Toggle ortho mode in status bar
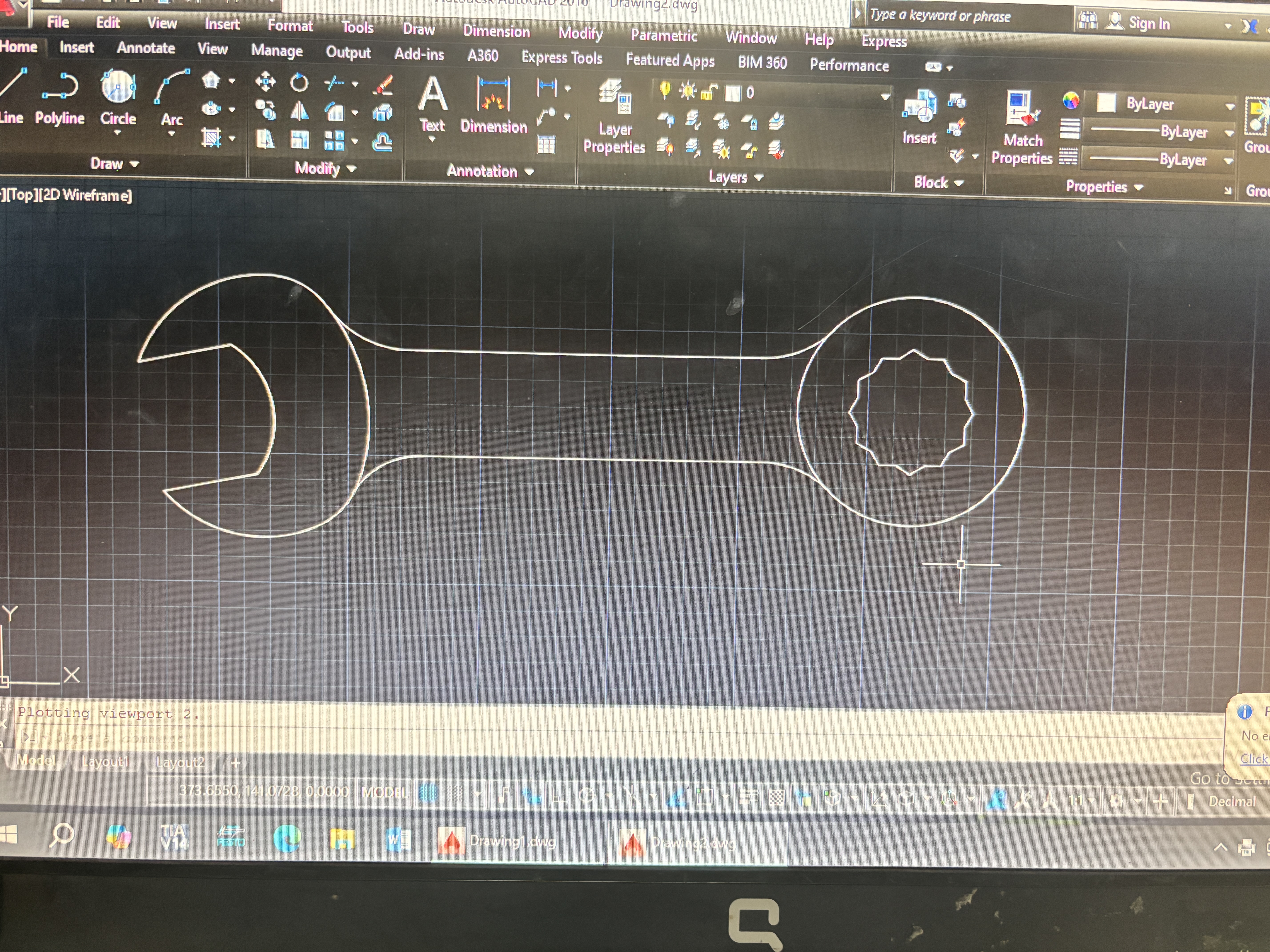 click(559, 796)
